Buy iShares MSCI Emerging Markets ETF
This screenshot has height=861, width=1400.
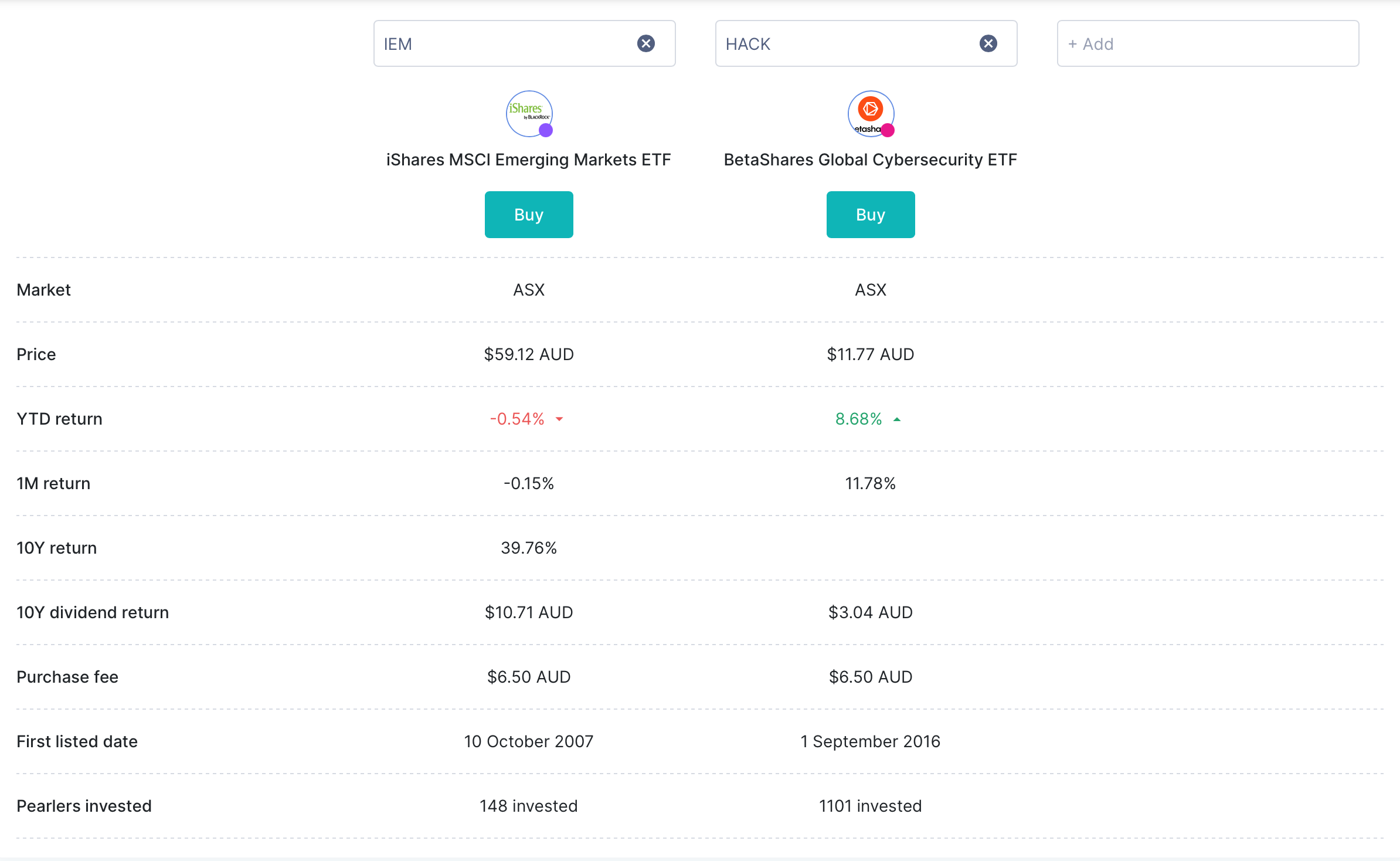[529, 215]
